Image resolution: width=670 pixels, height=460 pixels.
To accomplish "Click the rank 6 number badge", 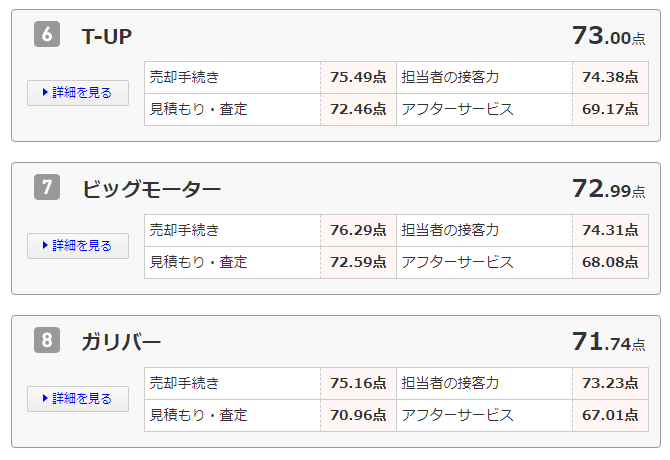I will click(47, 35).
